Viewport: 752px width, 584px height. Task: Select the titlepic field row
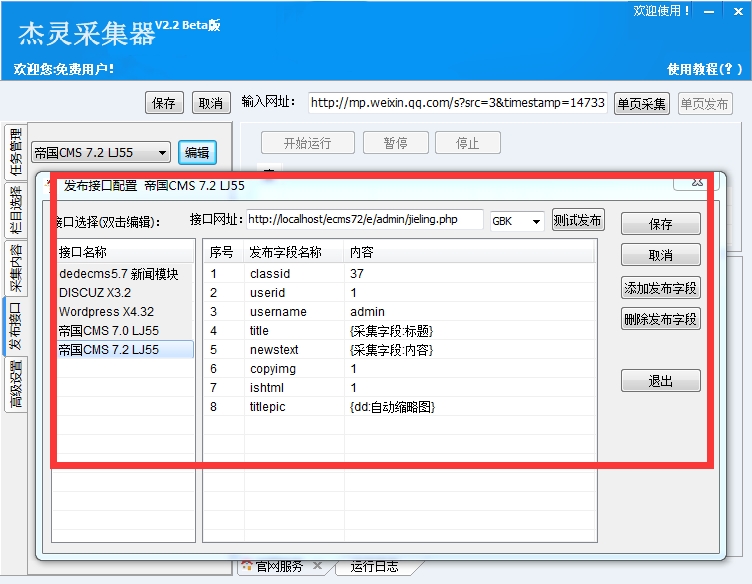pyautogui.click(x=400, y=407)
